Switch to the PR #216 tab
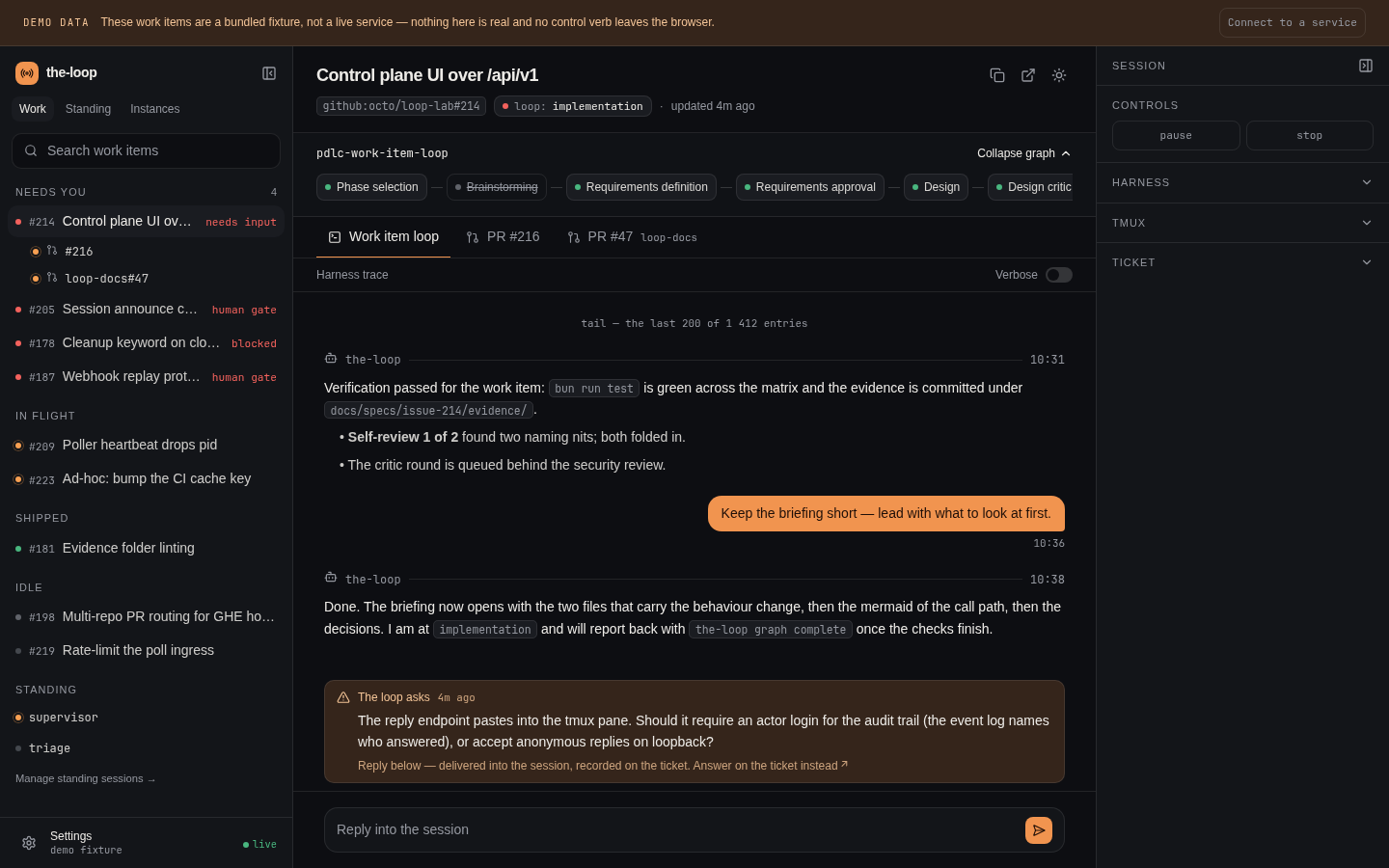The image size is (1389, 868). 503,237
